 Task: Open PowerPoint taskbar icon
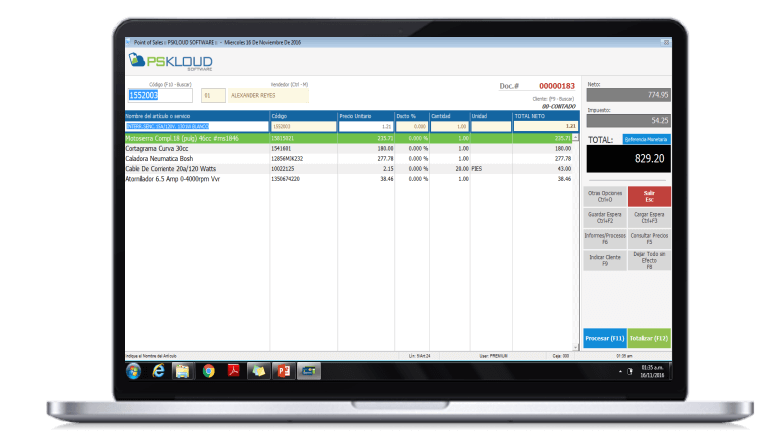click(284, 371)
